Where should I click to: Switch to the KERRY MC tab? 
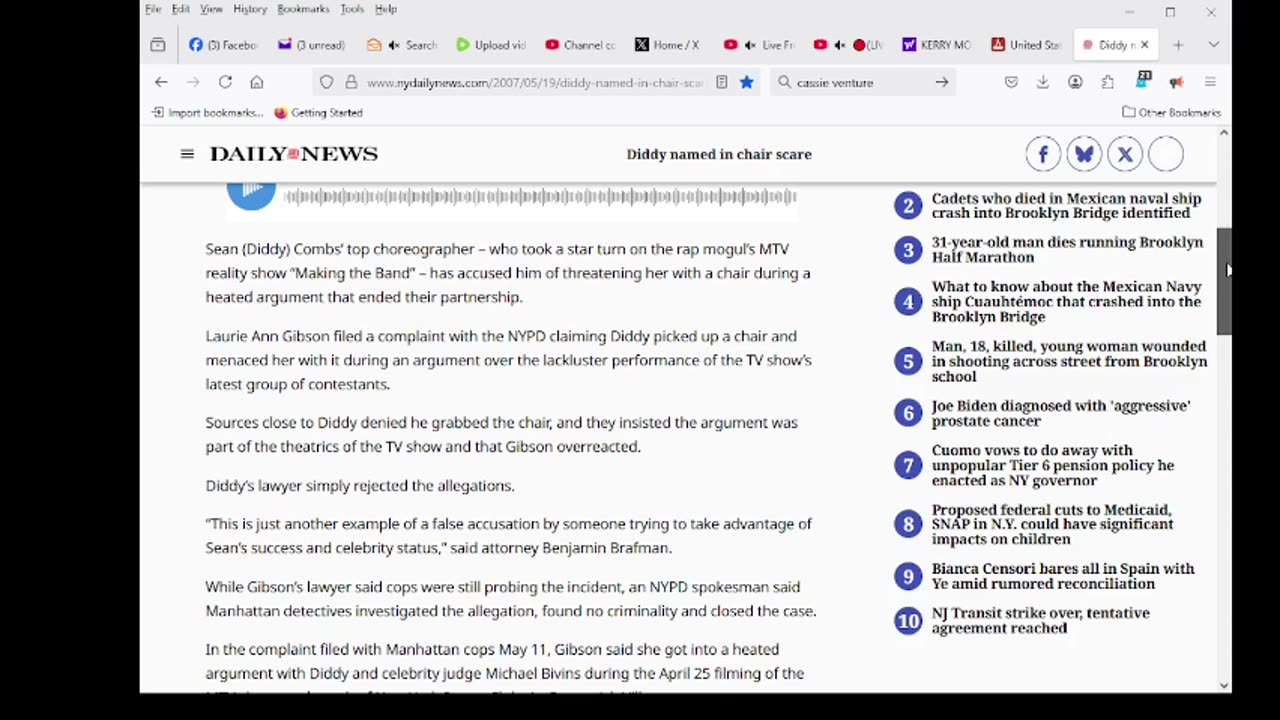[936, 45]
